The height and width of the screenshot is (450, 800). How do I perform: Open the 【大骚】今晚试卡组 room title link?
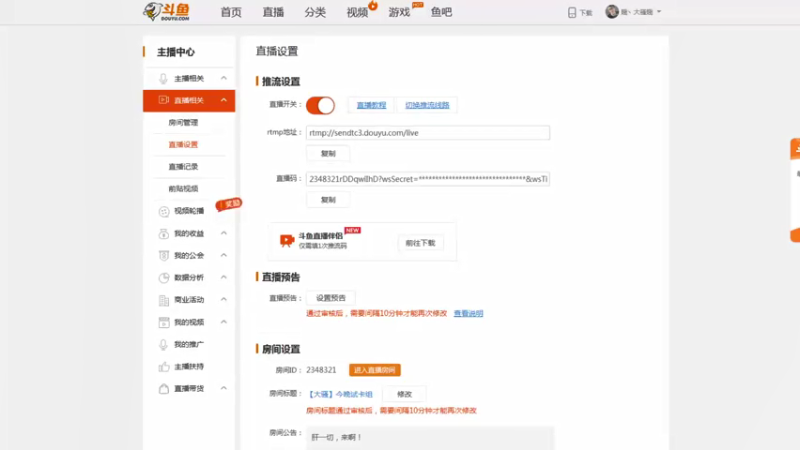click(340, 394)
